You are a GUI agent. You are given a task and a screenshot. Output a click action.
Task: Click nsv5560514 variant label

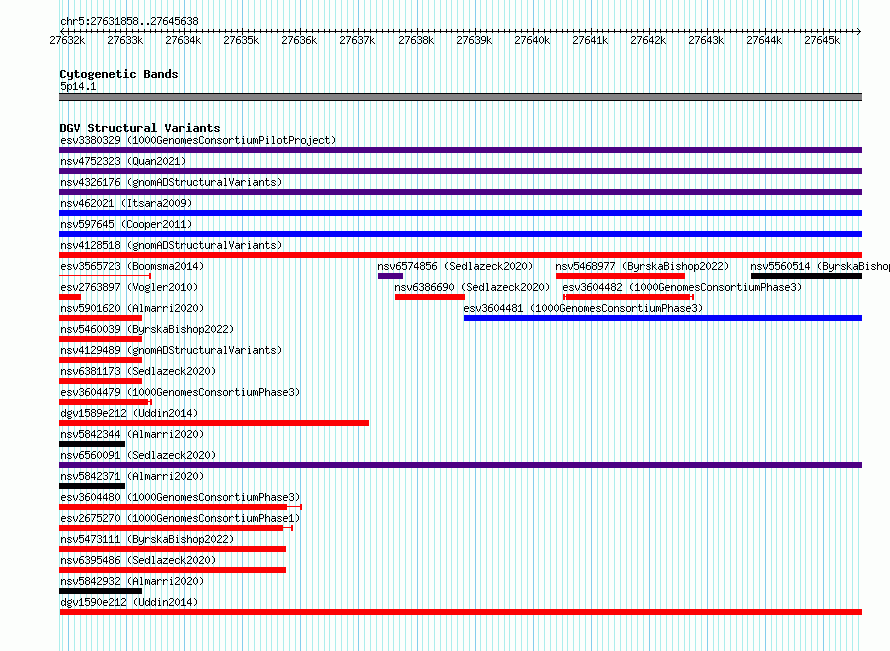[820, 266]
